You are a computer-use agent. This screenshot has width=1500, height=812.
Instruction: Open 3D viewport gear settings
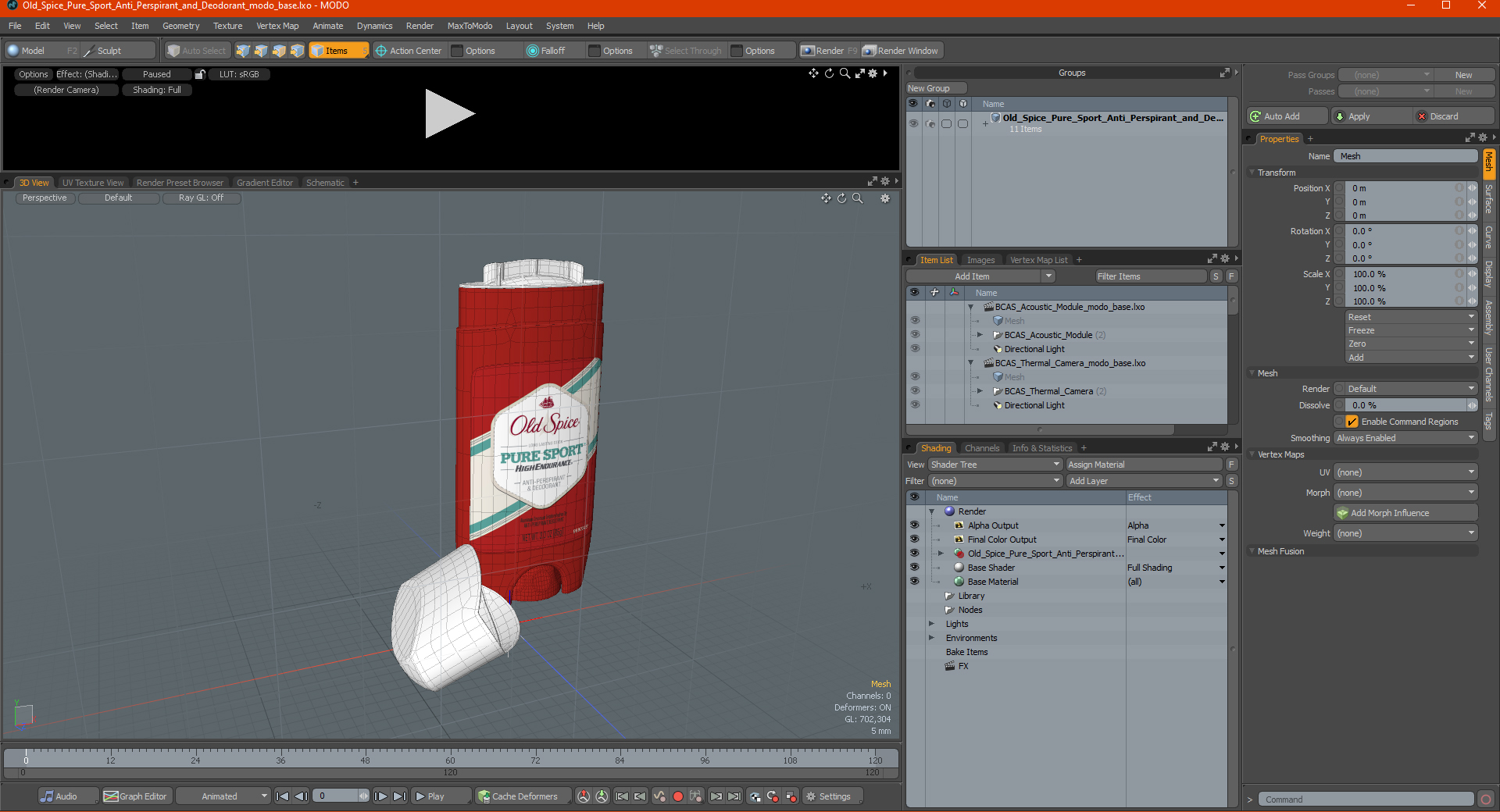pyautogui.click(x=885, y=198)
